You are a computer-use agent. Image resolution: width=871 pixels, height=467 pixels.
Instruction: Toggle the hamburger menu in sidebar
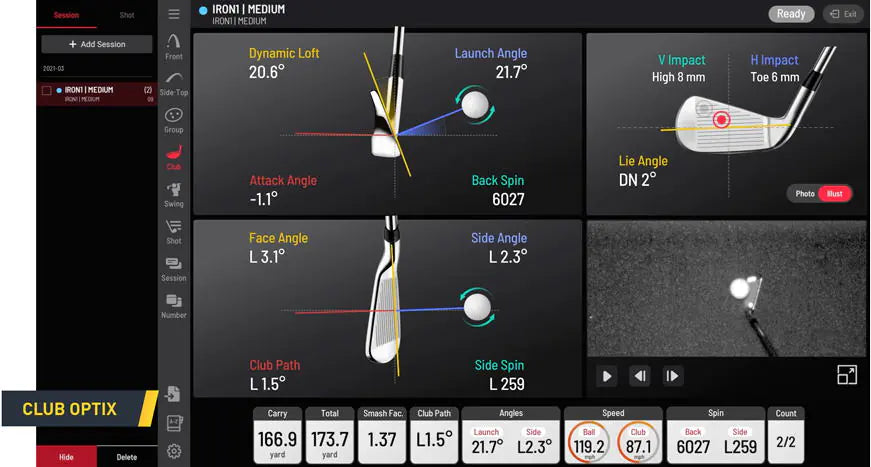pos(174,14)
